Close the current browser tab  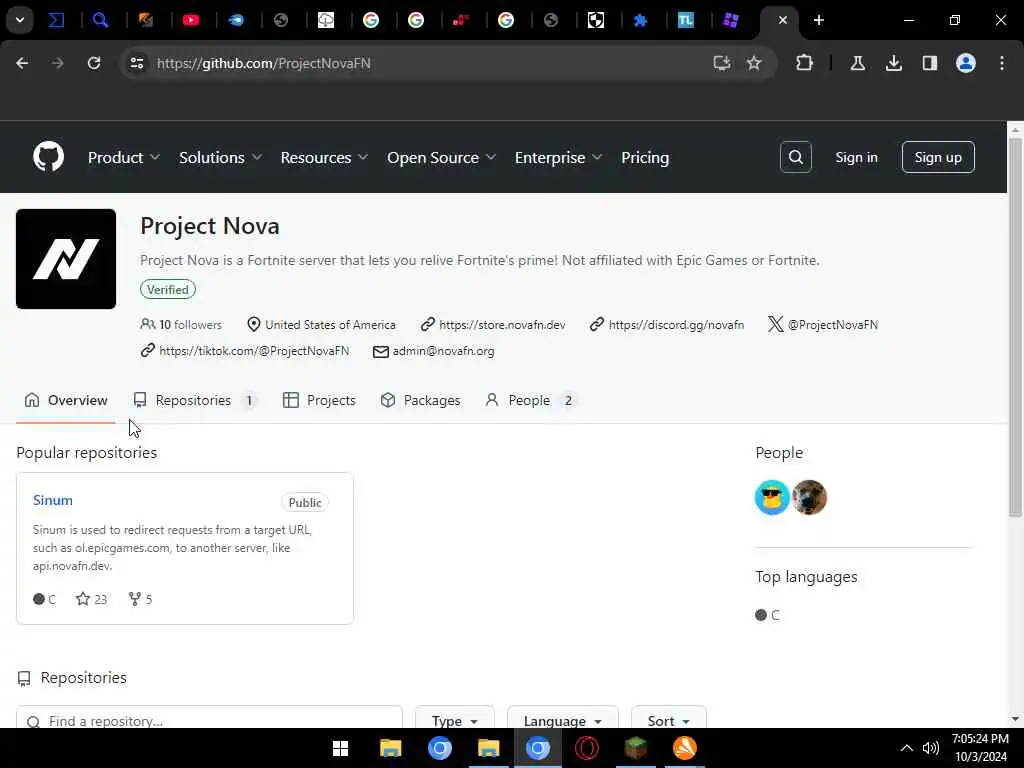(x=782, y=20)
